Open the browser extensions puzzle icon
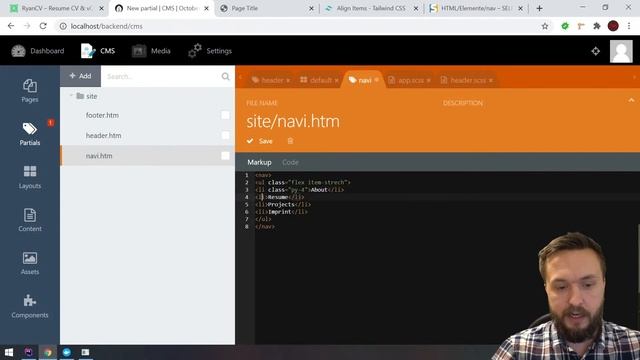The width and height of the screenshot is (640, 360). (x=597, y=26)
